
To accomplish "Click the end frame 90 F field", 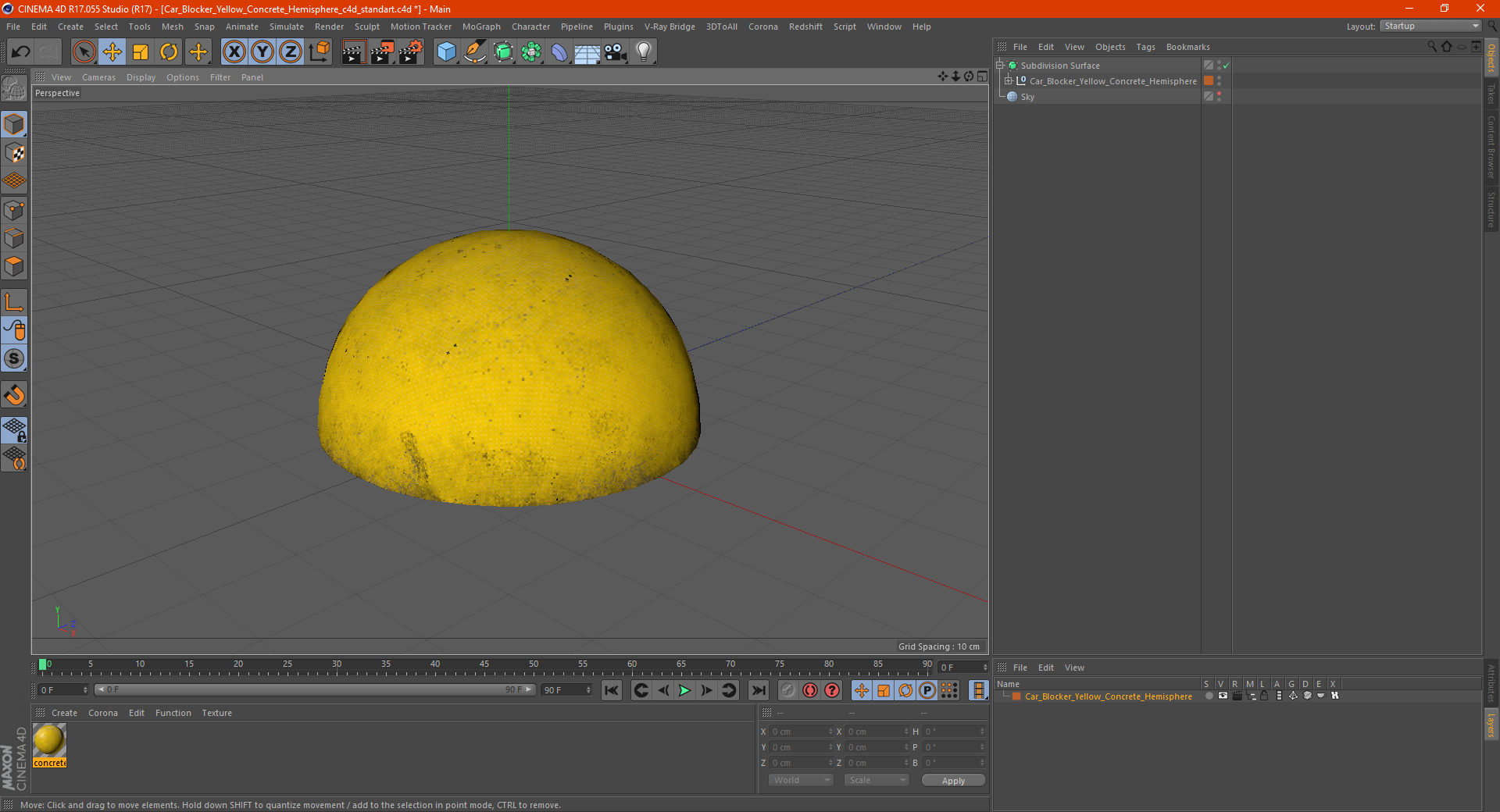I will click(567, 690).
